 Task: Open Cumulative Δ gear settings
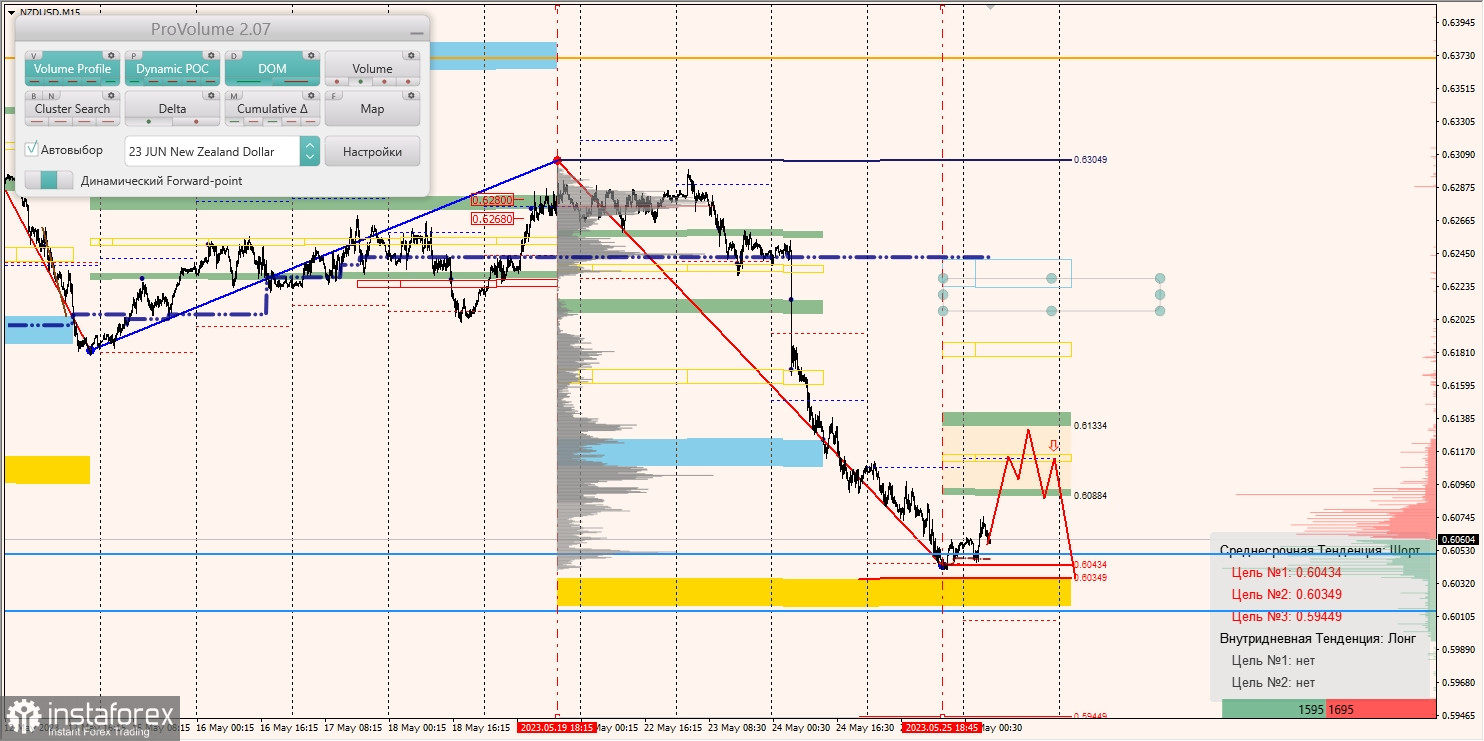pos(311,95)
